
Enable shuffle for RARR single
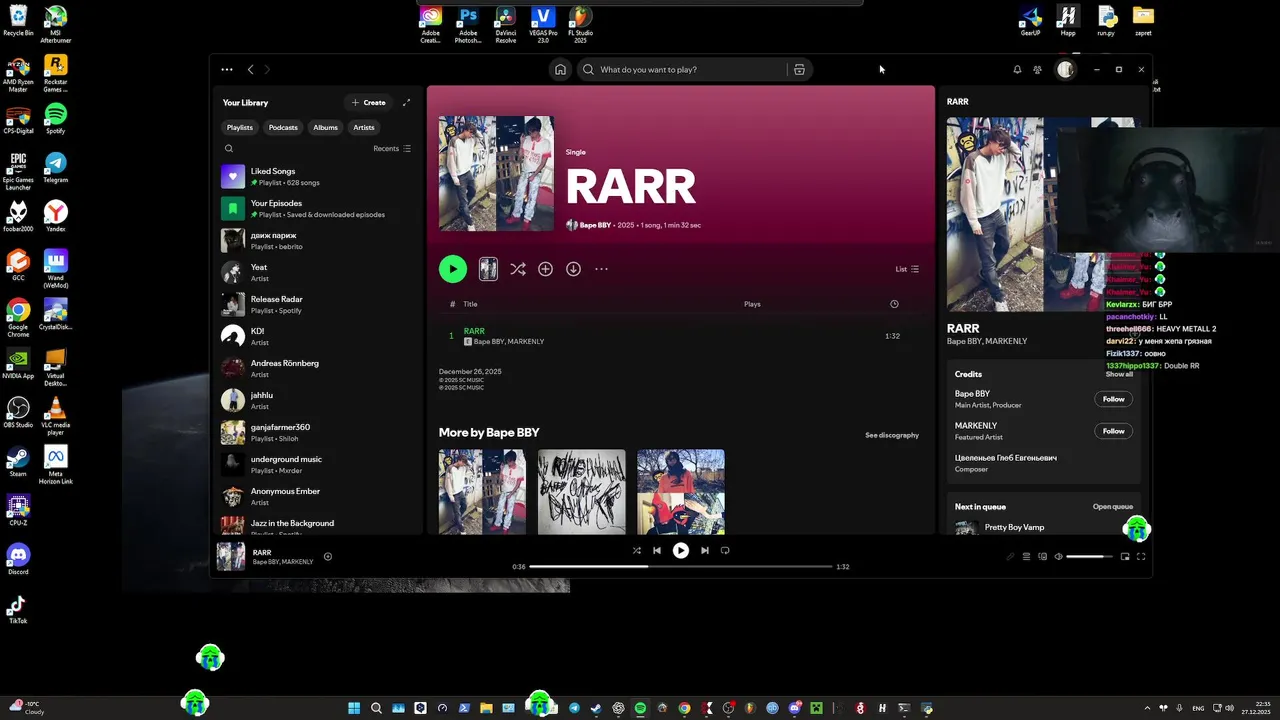[517, 269]
